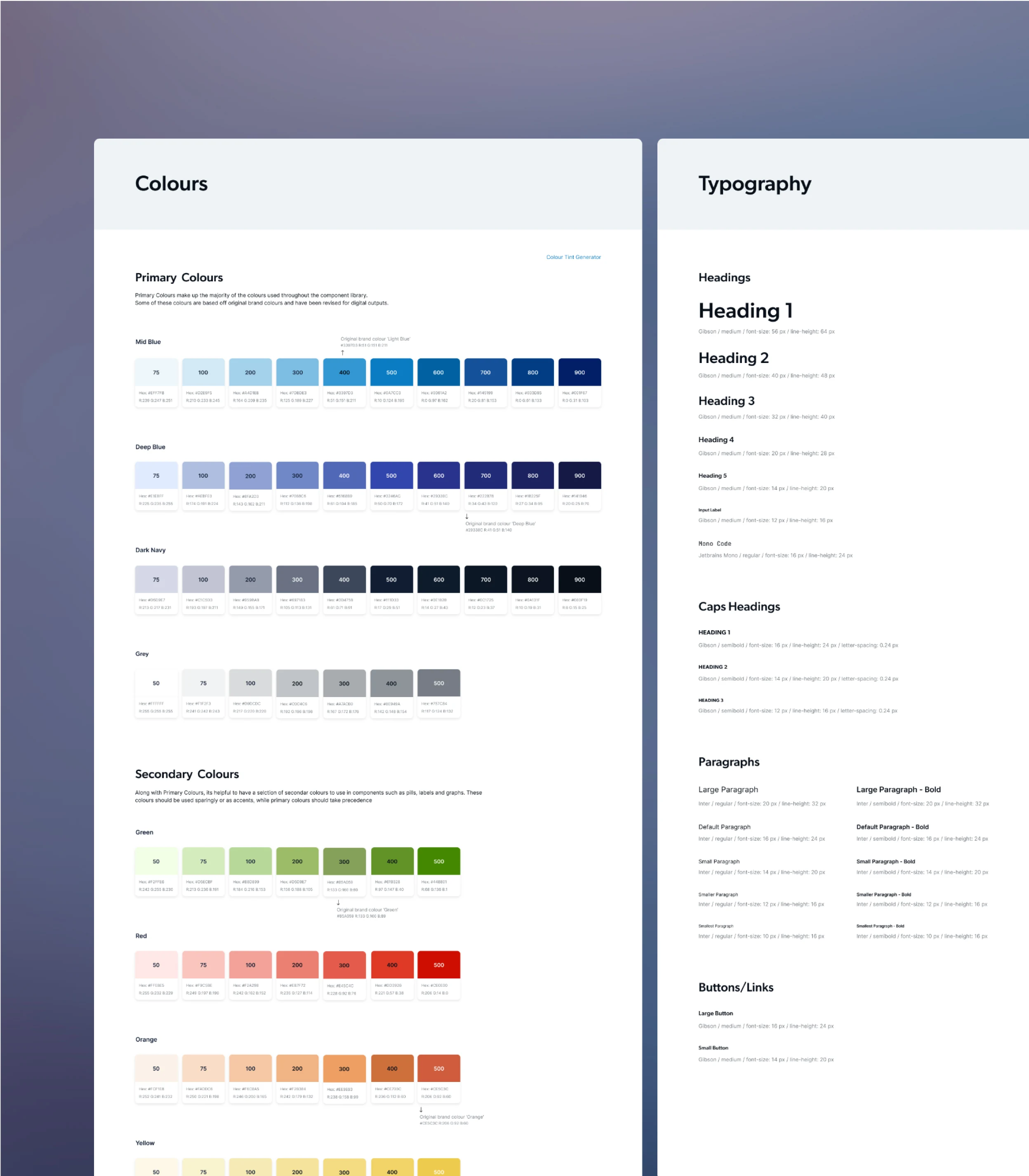
Task: Select the Yellow 100 swatch
Action: [250, 1167]
